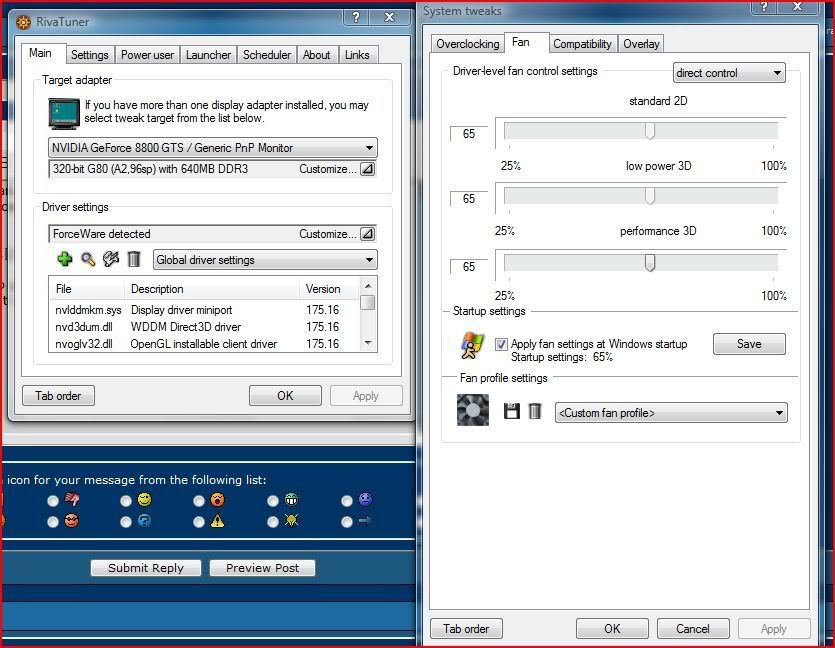
Task: Select the nvoglv32.dll row in driver list
Action: (x=204, y=344)
